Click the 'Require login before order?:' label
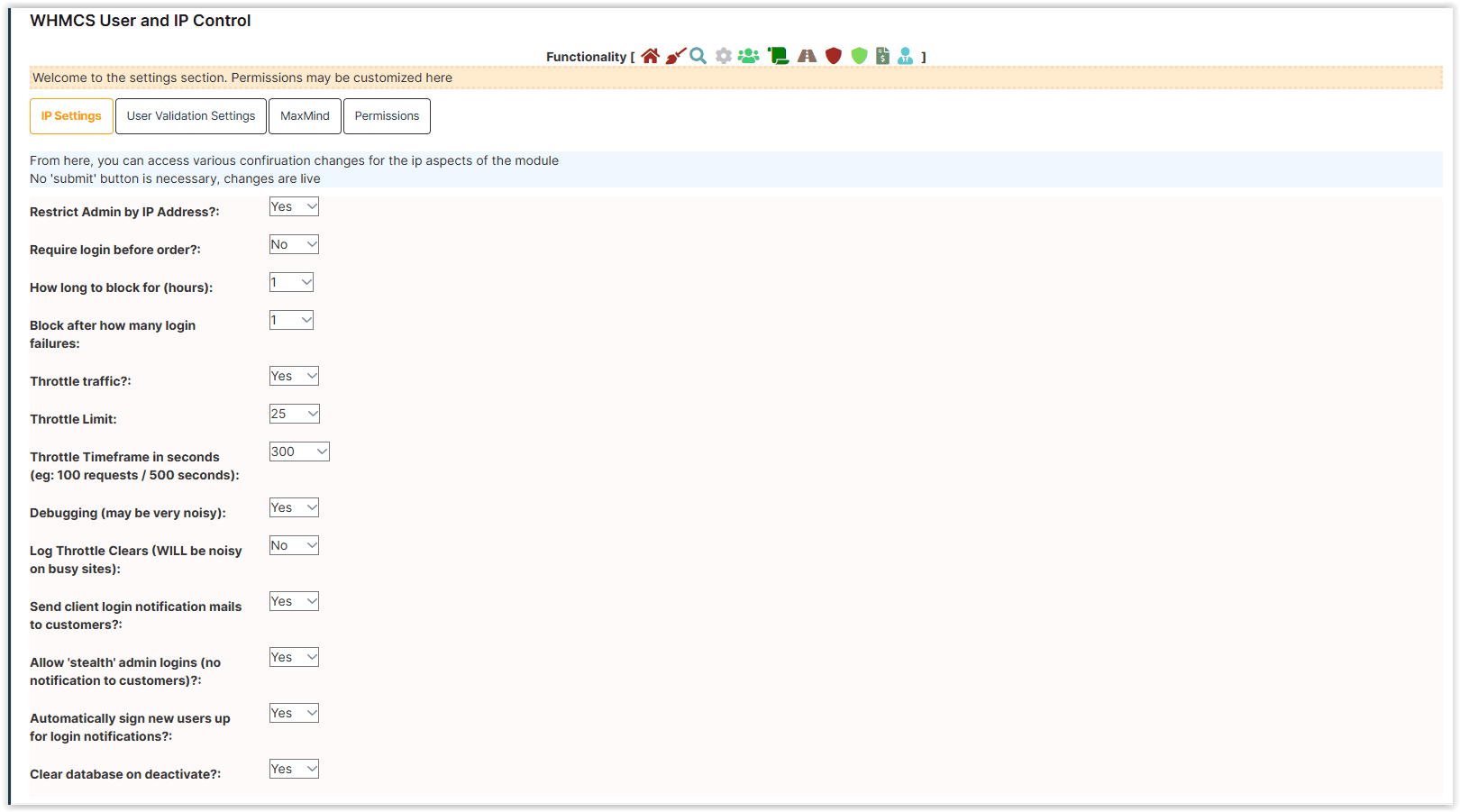Image resolution: width=1460 pixels, height=812 pixels. [115, 250]
